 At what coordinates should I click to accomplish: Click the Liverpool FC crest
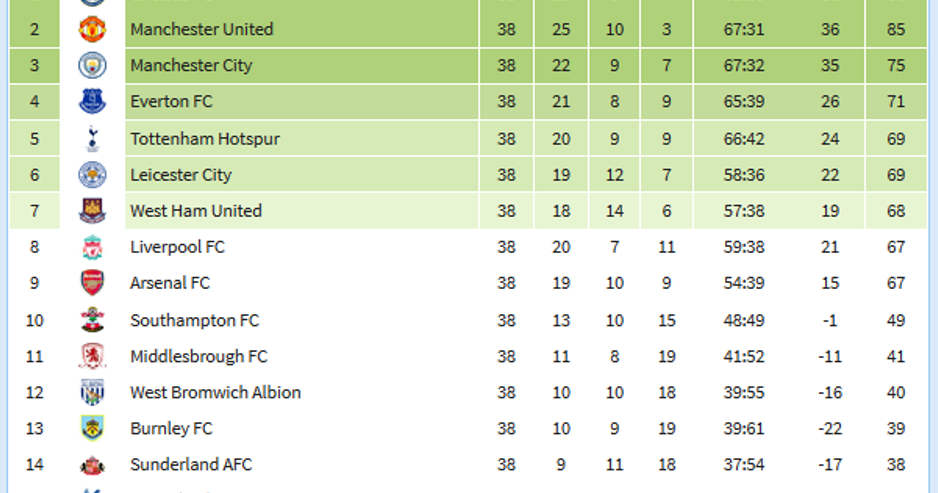[x=92, y=247]
